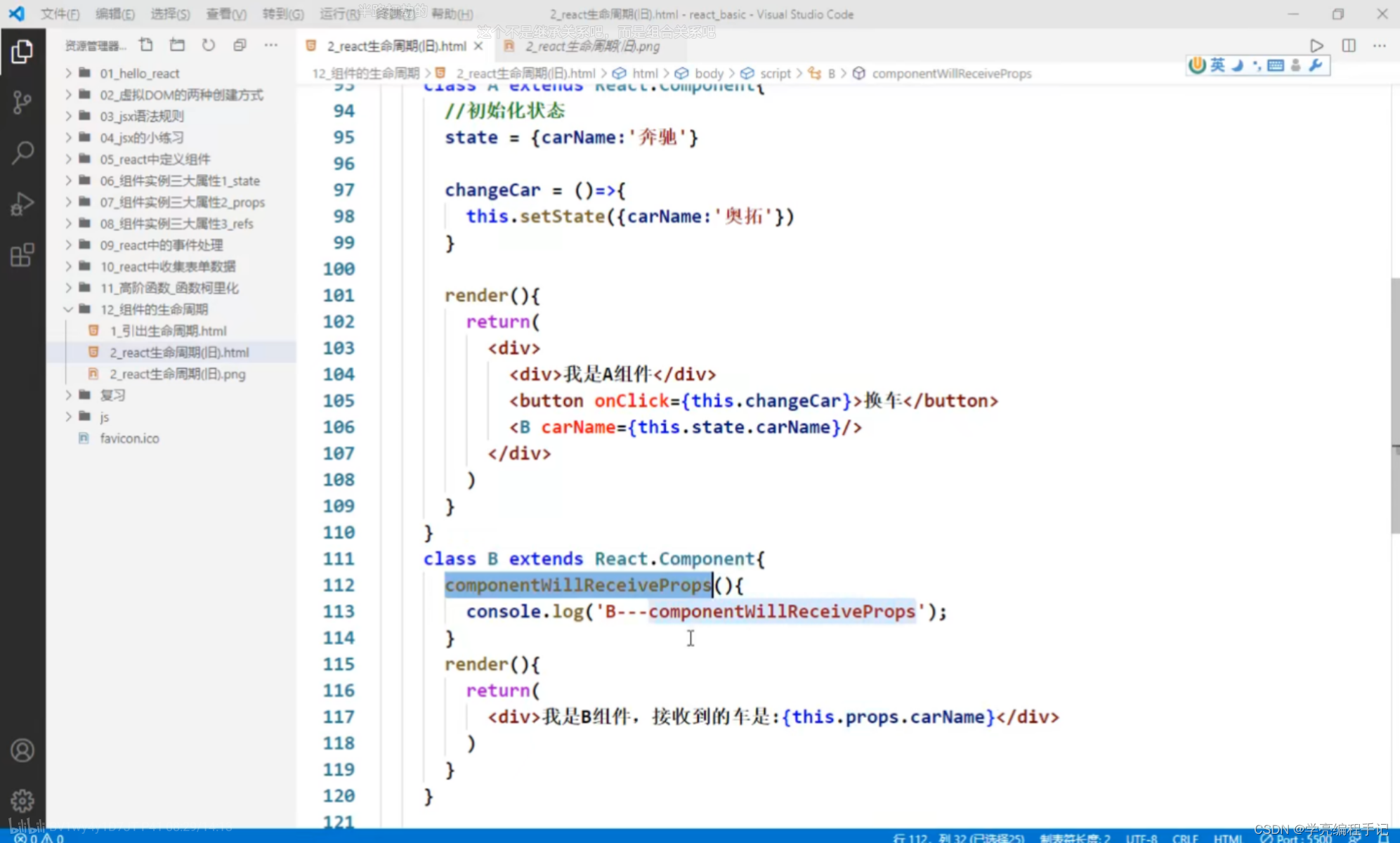
Task: Open explorer more actions ellipsis
Action: 271,45
